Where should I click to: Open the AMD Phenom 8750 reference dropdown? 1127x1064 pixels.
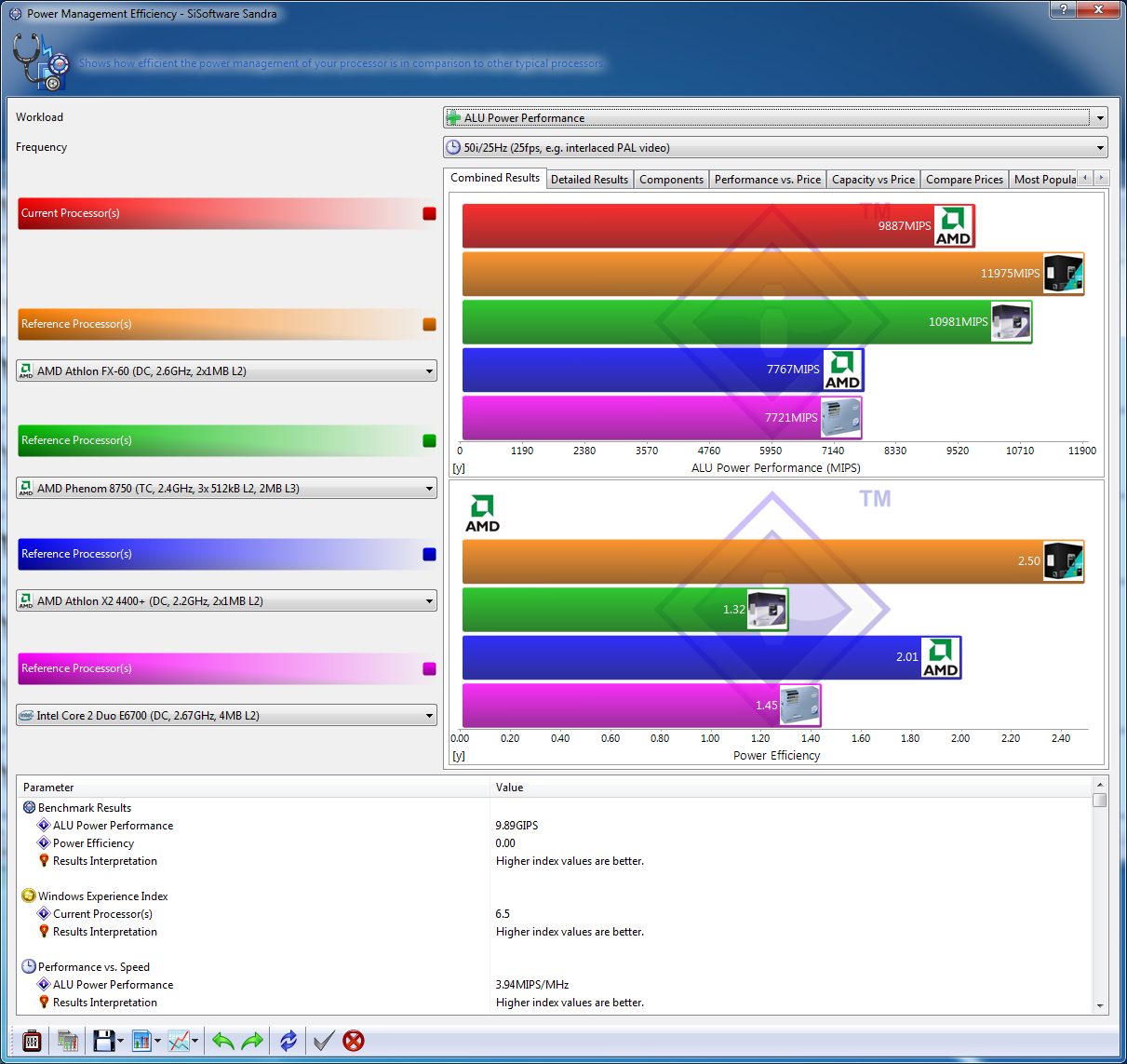click(x=226, y=488)
